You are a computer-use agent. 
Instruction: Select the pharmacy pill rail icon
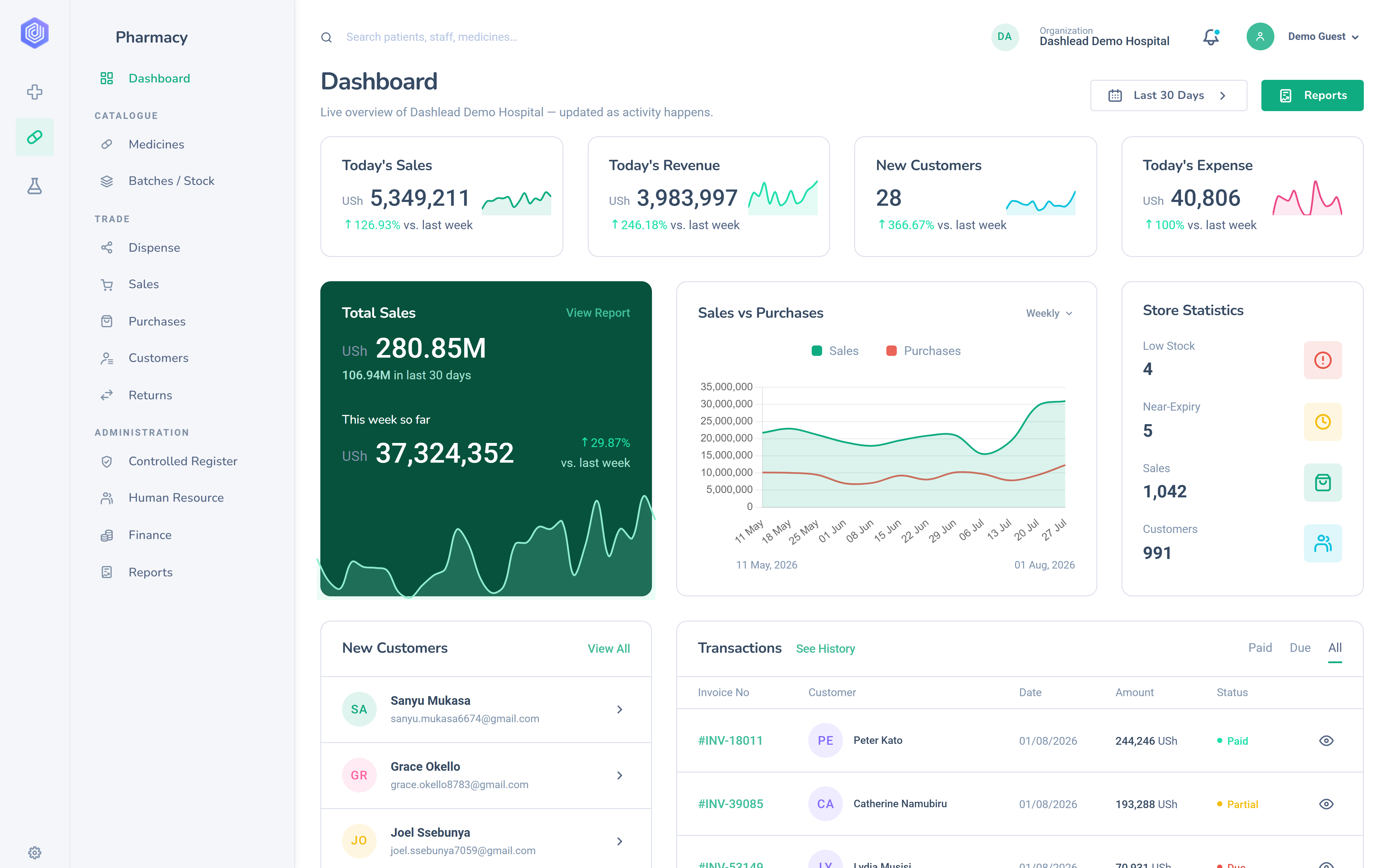point(34,137)
